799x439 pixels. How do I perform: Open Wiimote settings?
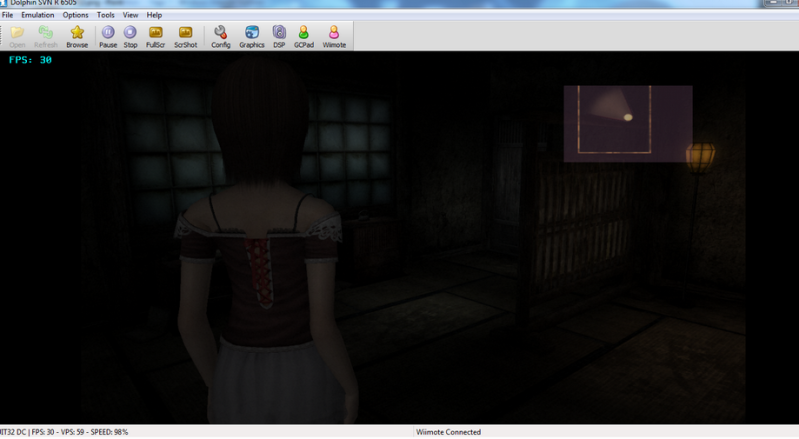click(x=334, y=36)
